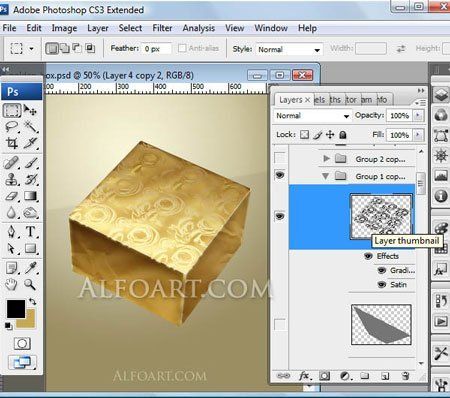450x398 pixels.
Task: Toggle Quick Mask mode
Action: click(x=22, y=343)
